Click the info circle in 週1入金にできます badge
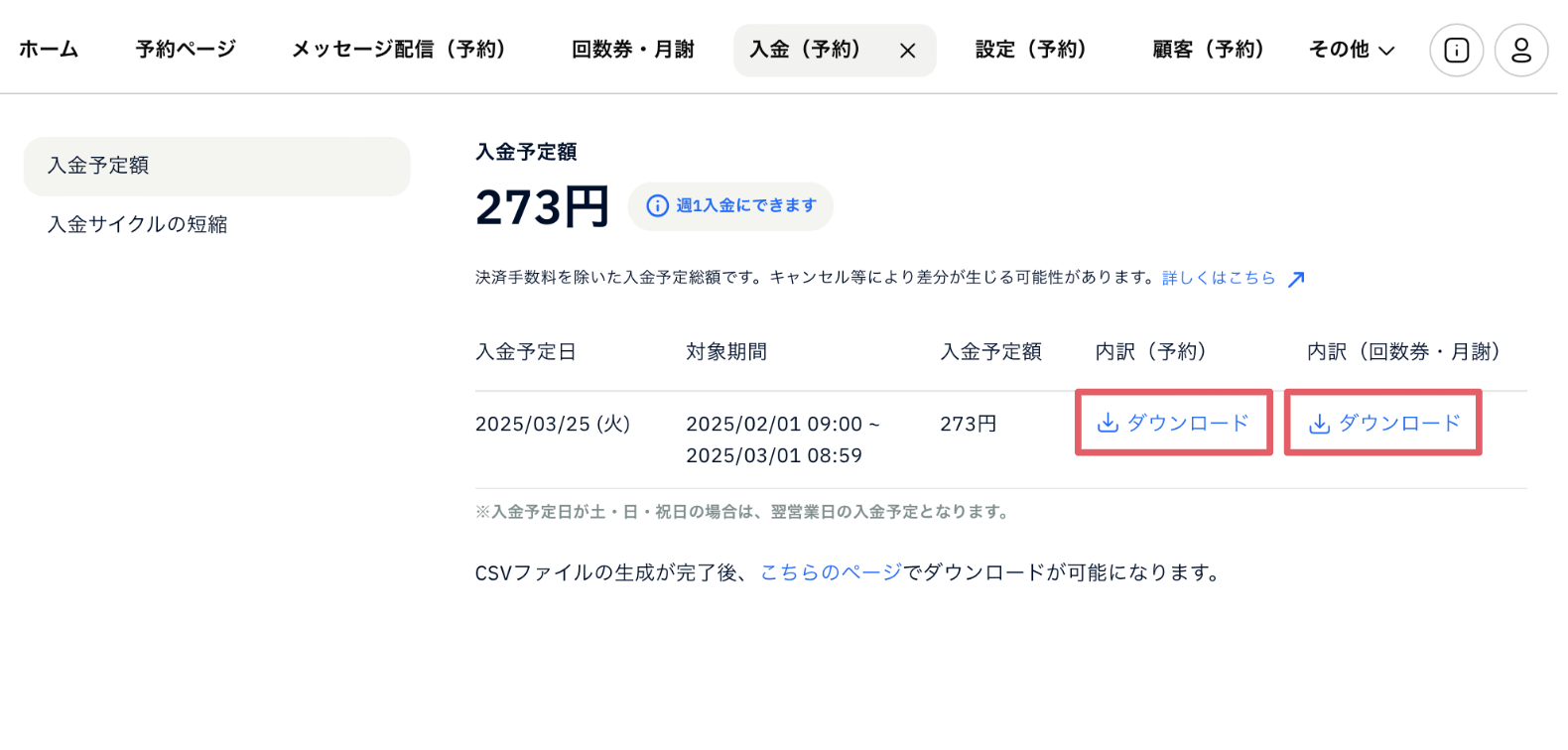Viewport: 1568px width, 750px height. coord(657,205)
